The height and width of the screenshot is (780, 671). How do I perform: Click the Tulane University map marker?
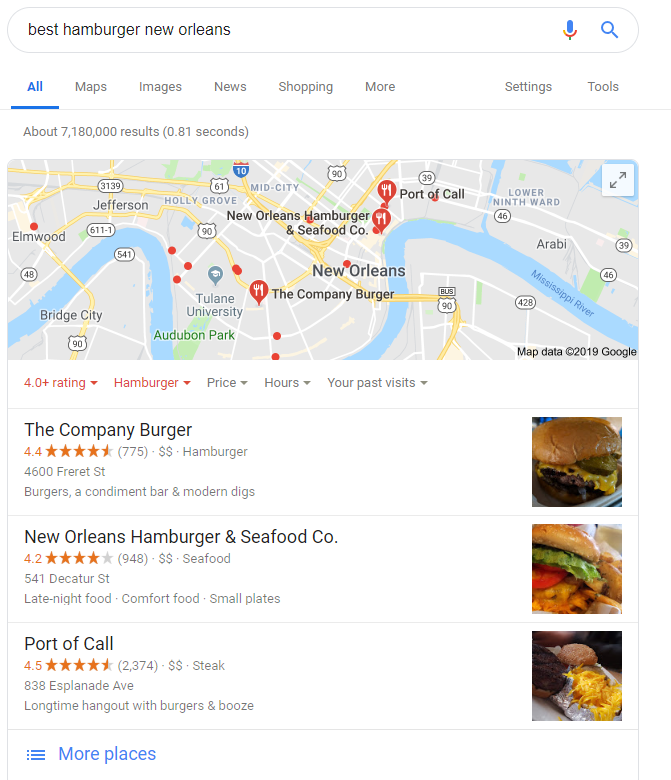coord(215,276)
